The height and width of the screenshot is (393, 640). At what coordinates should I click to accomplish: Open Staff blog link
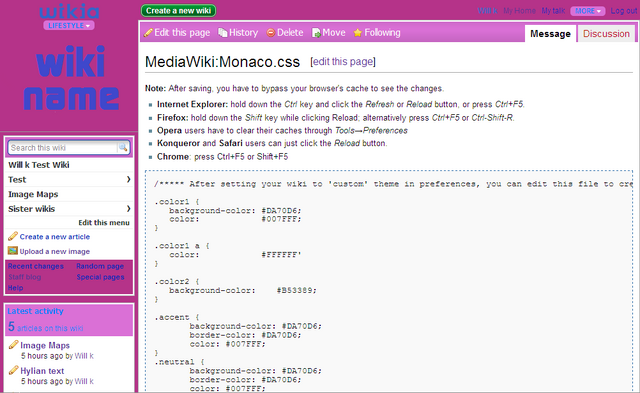click(24, 277)
